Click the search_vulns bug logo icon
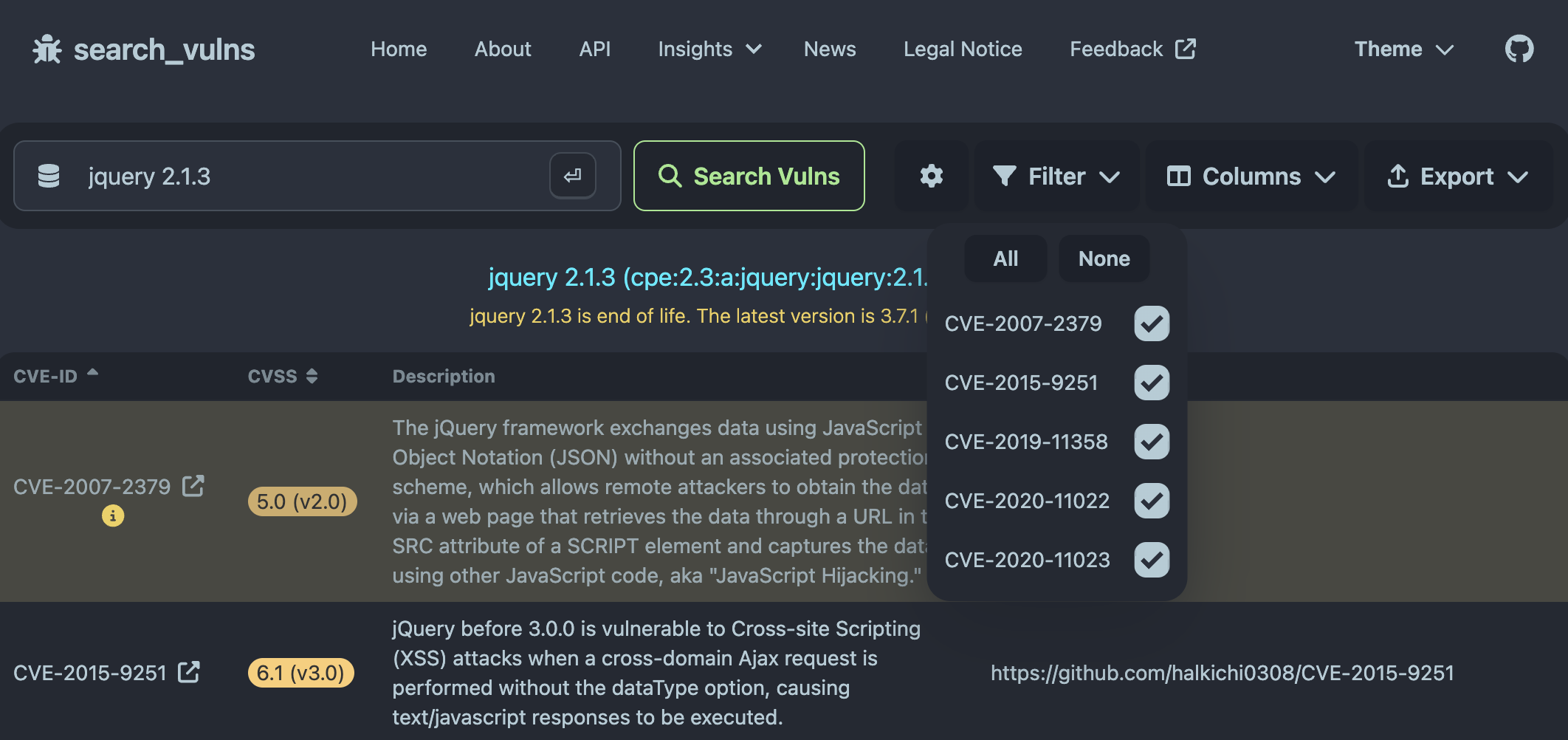Image resolution: width=1568 pixels, height=740 pixels. pyautogui.click(x=47, y=49)
